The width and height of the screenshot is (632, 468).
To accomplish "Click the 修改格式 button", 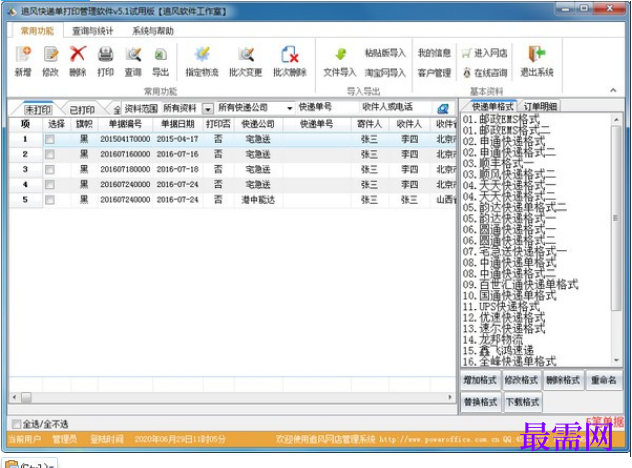I will coord(521,380).
